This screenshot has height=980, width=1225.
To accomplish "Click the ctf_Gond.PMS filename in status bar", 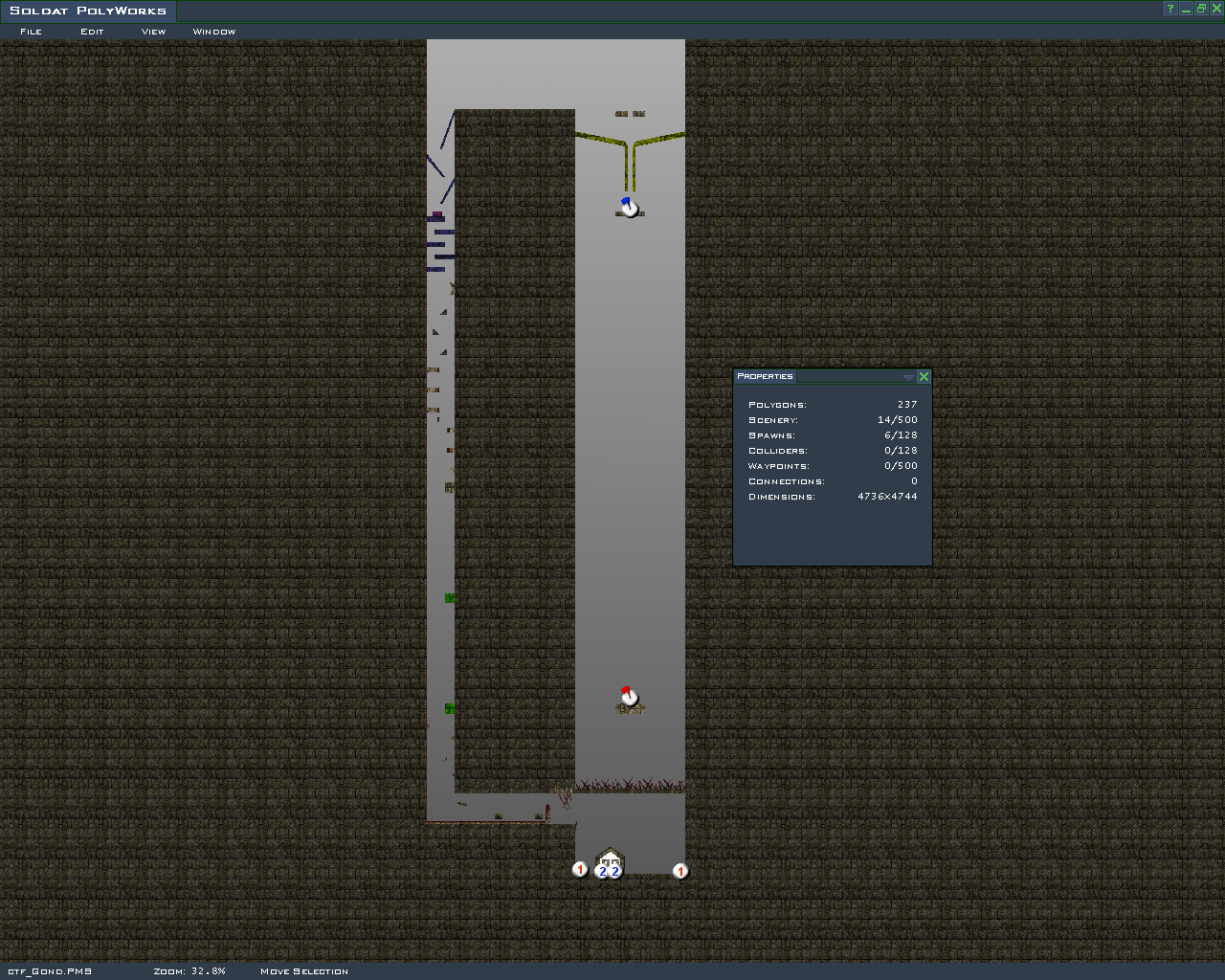I will pyautogui.click(x=49, y=971).
